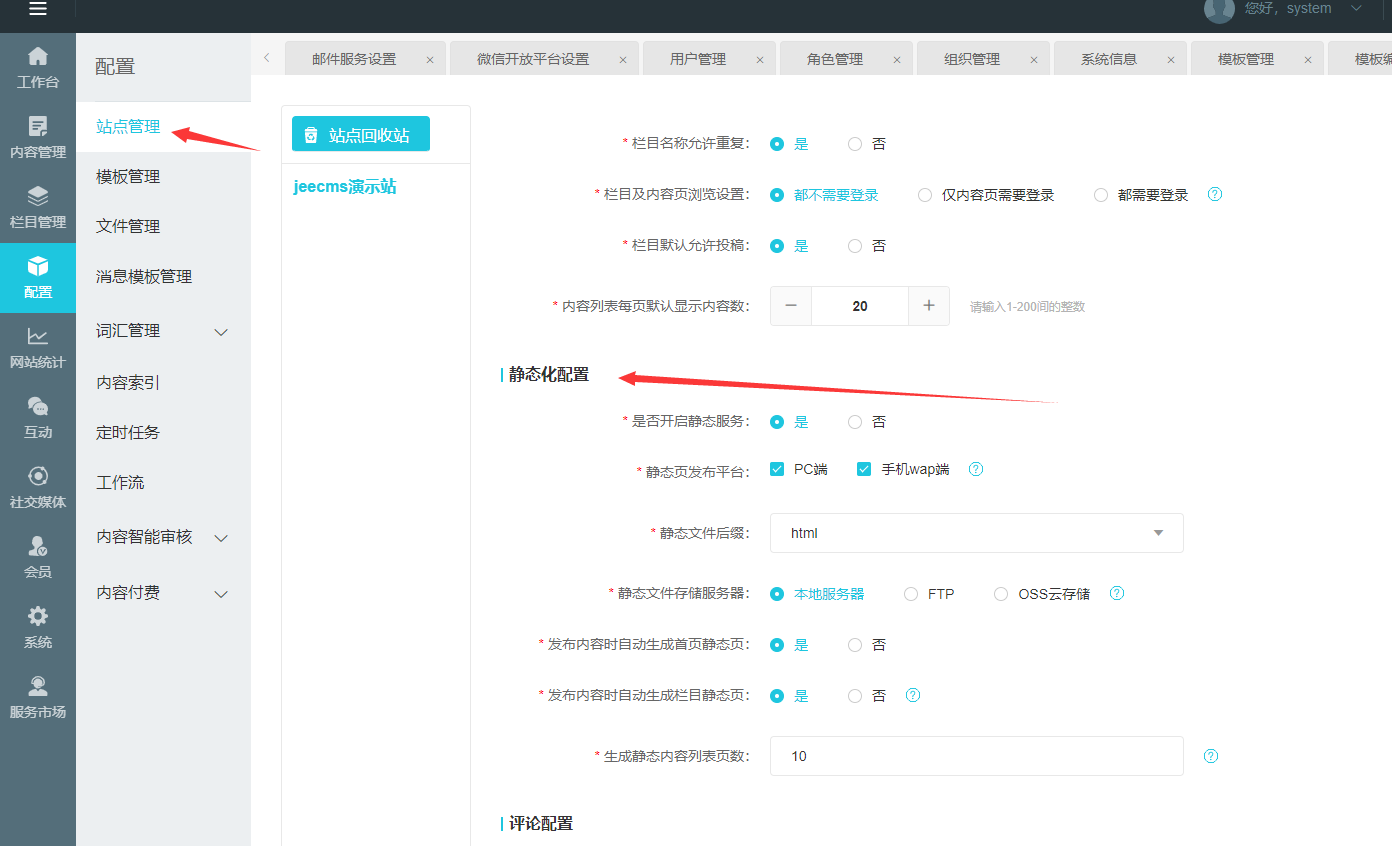Open 内容管理 content management icon
Image resolution: width=1392 pixels, height=846 pixels.
click(38, 126)
